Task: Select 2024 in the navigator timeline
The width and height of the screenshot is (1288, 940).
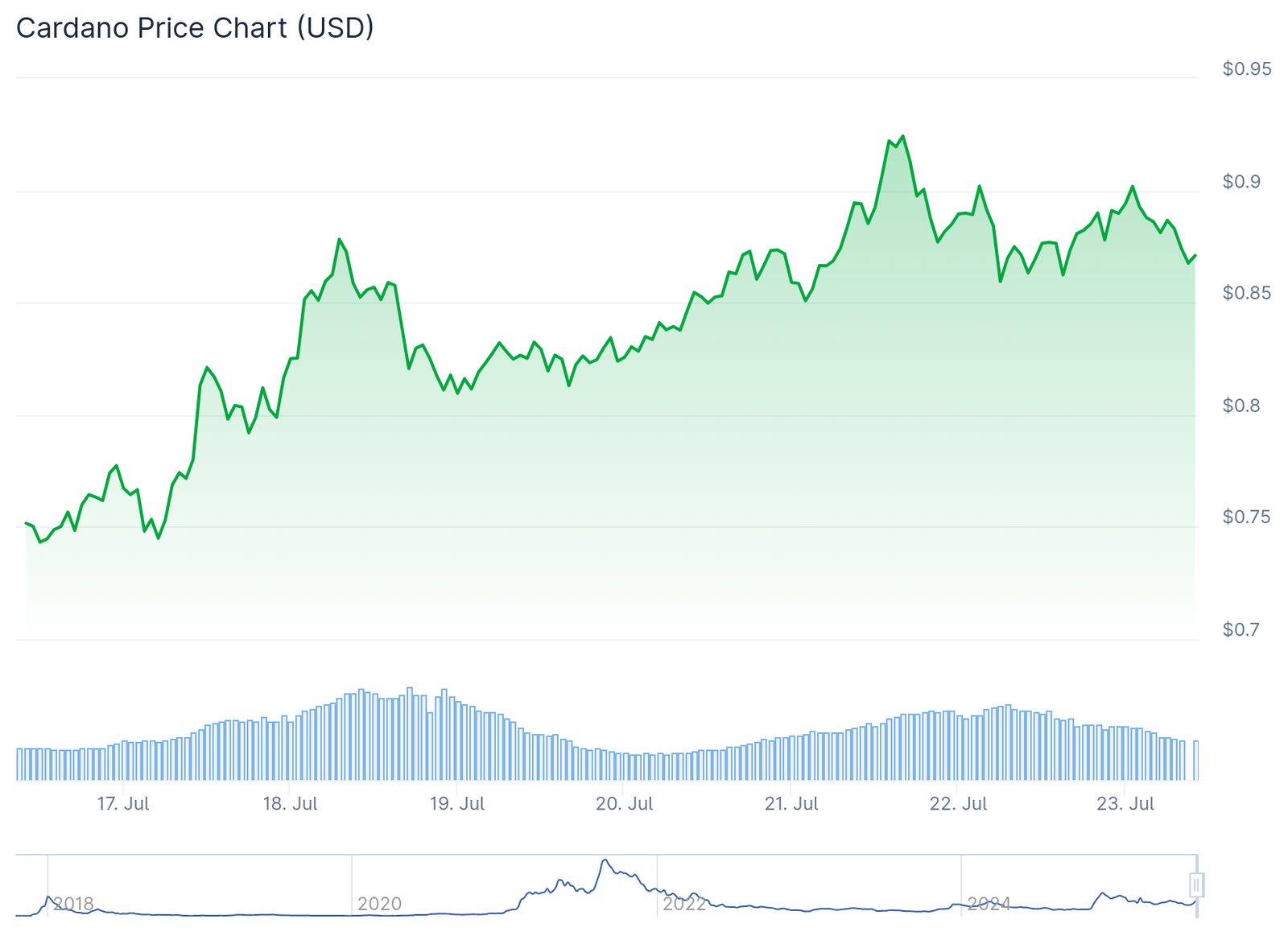Action: 989,904
